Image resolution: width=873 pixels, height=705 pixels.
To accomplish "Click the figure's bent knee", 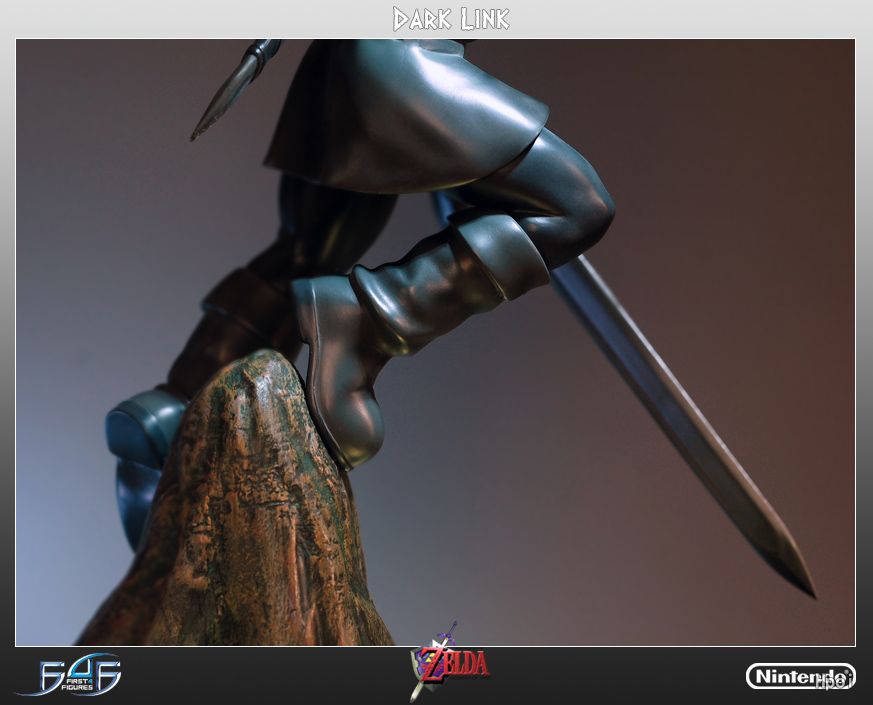I will pos(590,205).
